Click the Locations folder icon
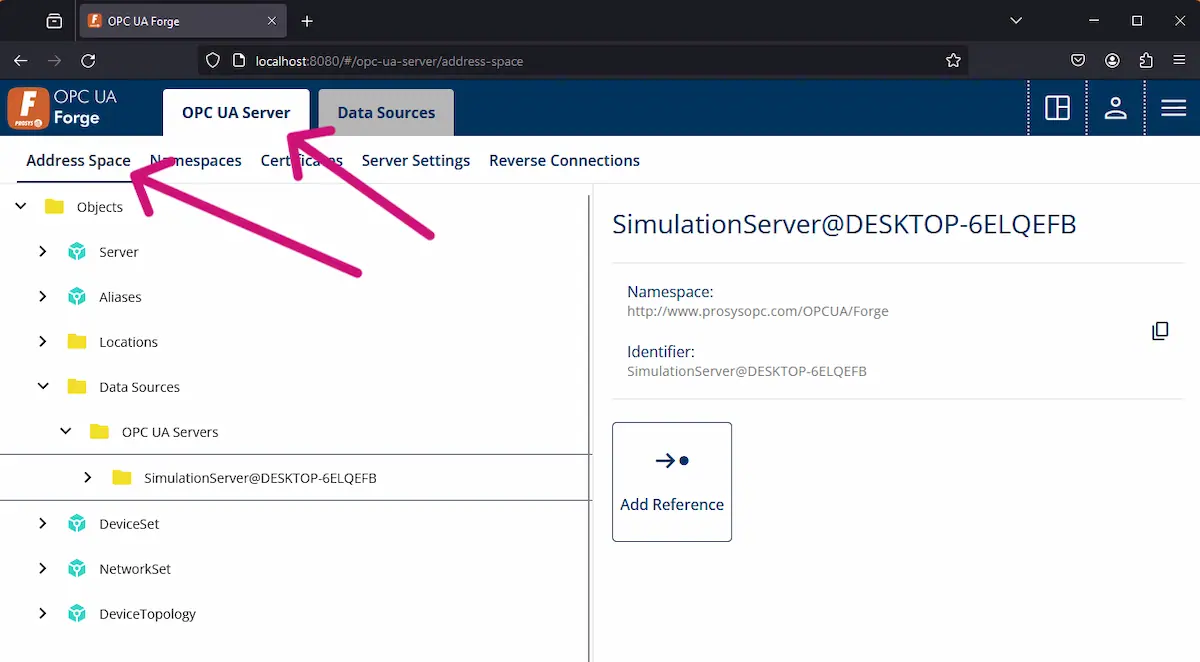This screenshot has height=662, width=1200. click(x=77, y=342)
